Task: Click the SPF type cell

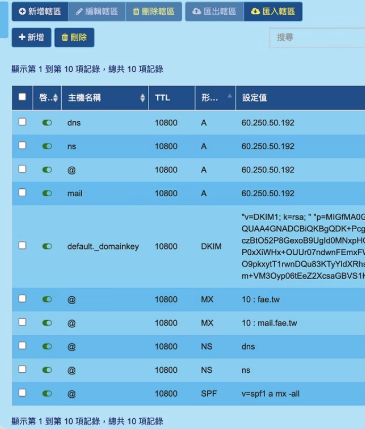Action: pos(209,394)
